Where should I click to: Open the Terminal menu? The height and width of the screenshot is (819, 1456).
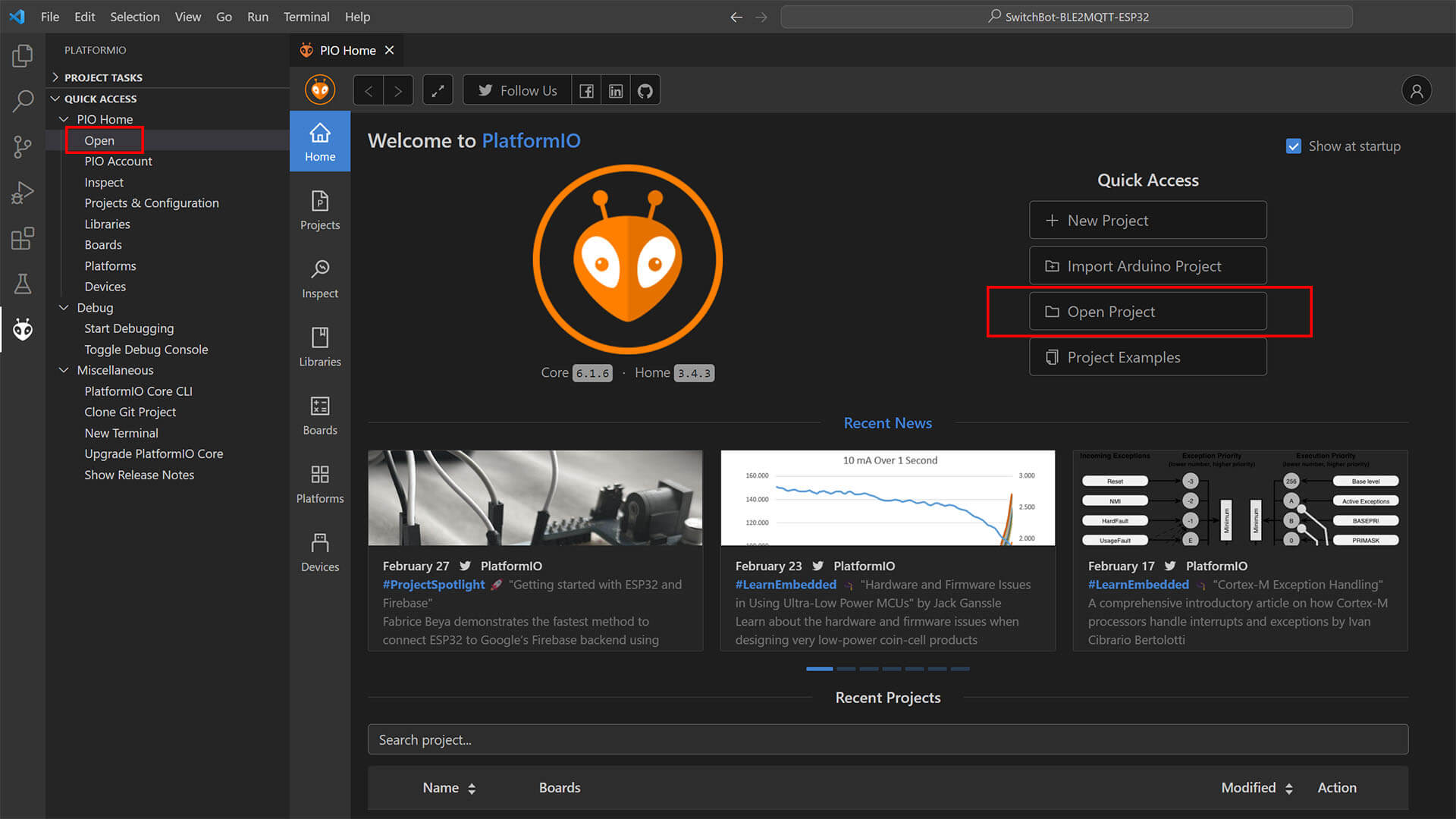click(306, 17)
